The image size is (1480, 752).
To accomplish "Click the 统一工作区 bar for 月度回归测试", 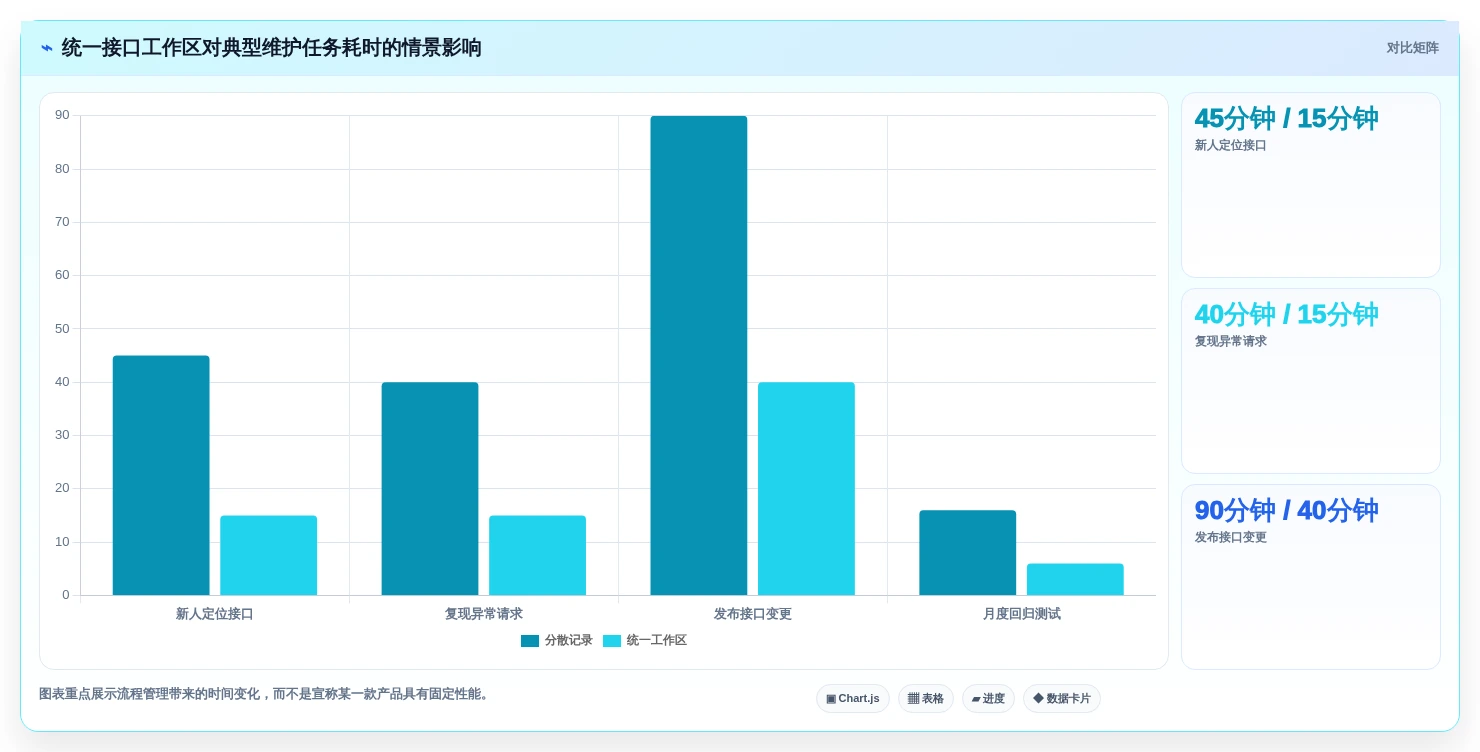I will pos(1075,579).
